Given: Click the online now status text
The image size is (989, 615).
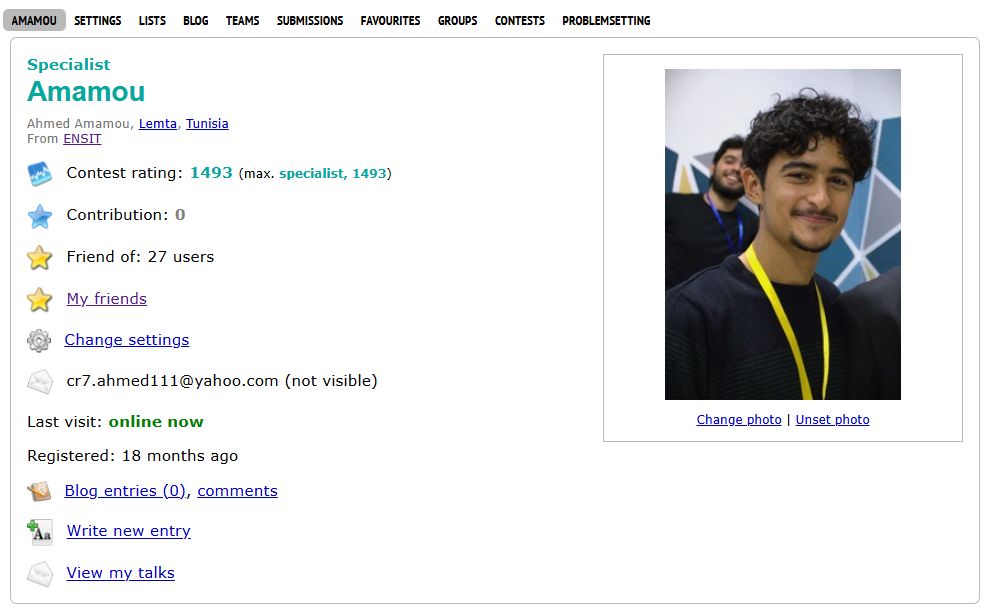Looking at the screenshot, I should pos(156,422).
